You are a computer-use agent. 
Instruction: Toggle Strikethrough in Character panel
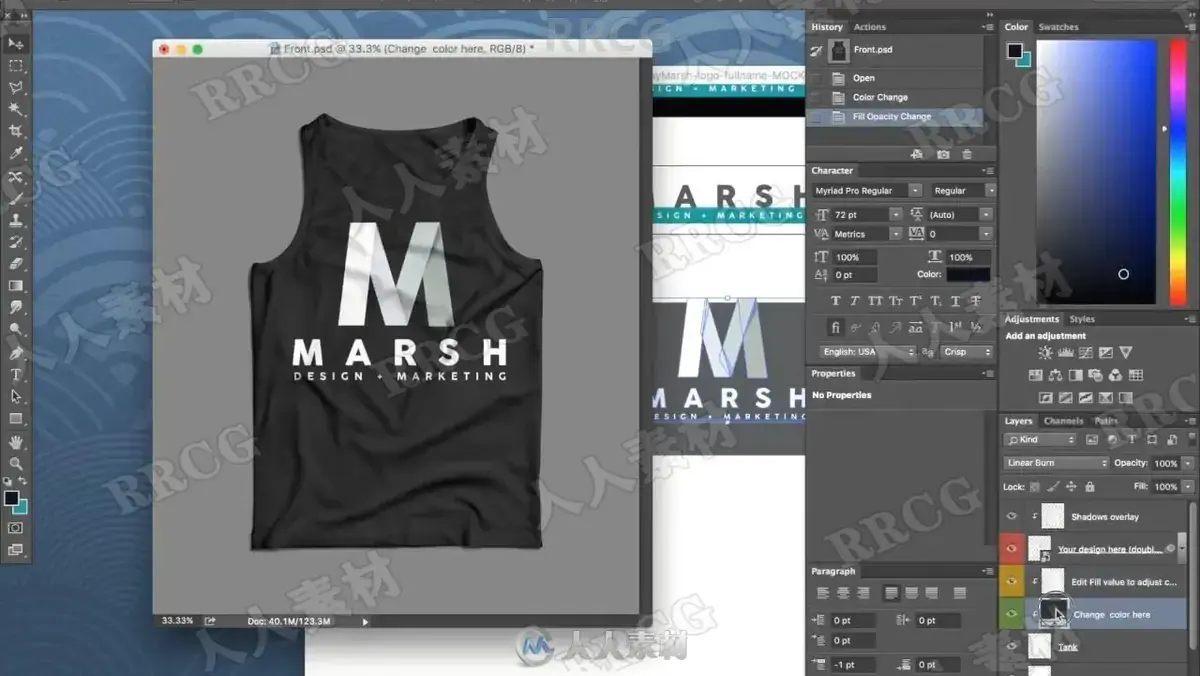pos(975,301)
